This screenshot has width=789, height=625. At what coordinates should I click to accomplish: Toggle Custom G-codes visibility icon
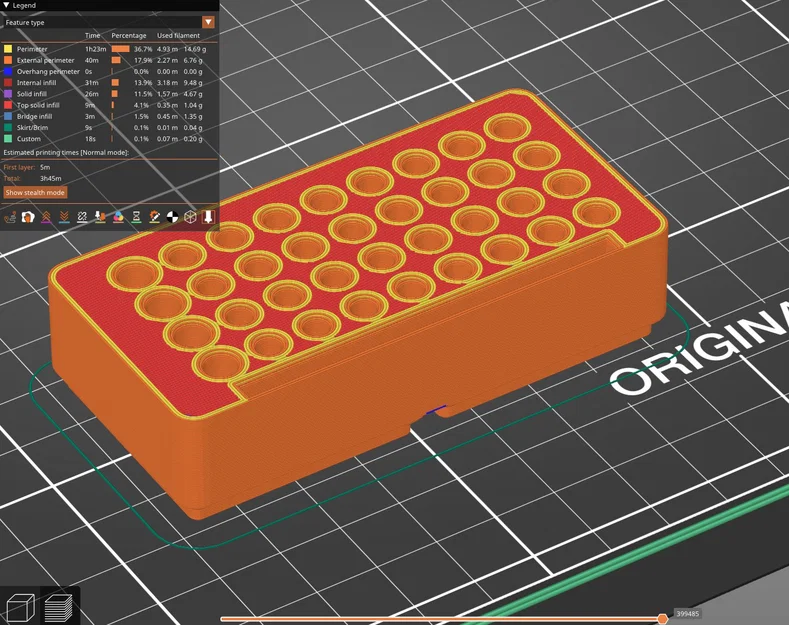pos(154,217)
